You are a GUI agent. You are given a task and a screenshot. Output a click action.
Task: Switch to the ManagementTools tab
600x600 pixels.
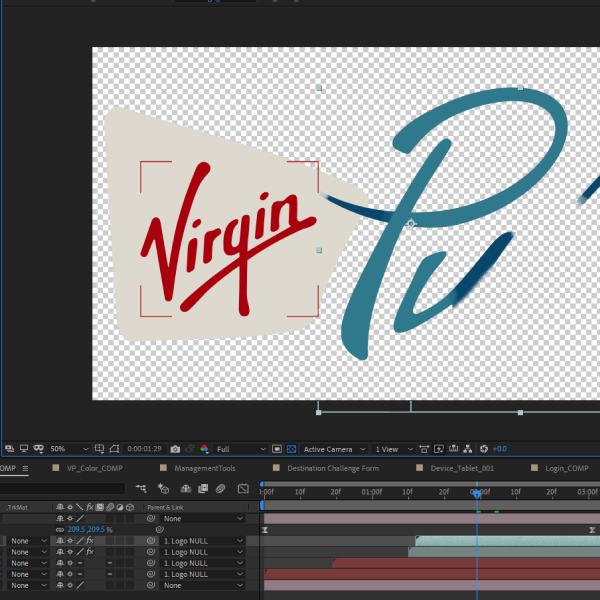205,468
